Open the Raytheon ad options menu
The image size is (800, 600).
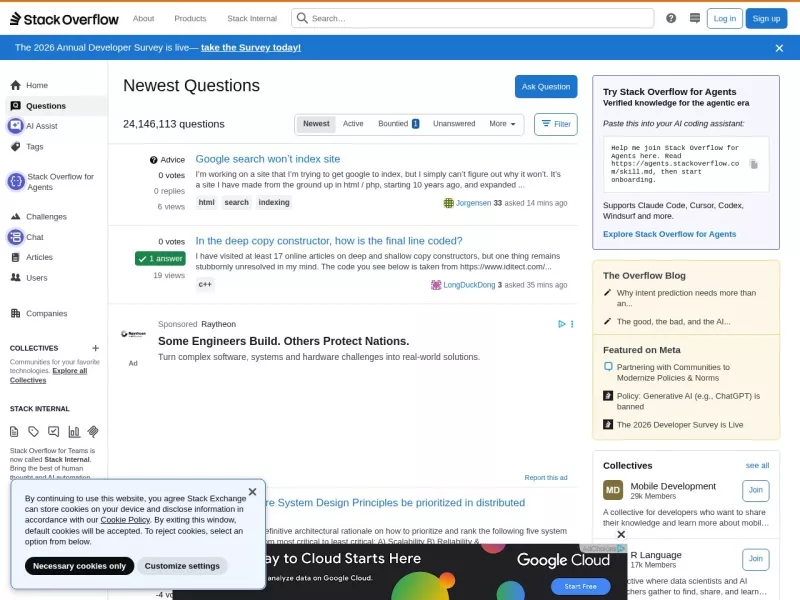[572, 324]
